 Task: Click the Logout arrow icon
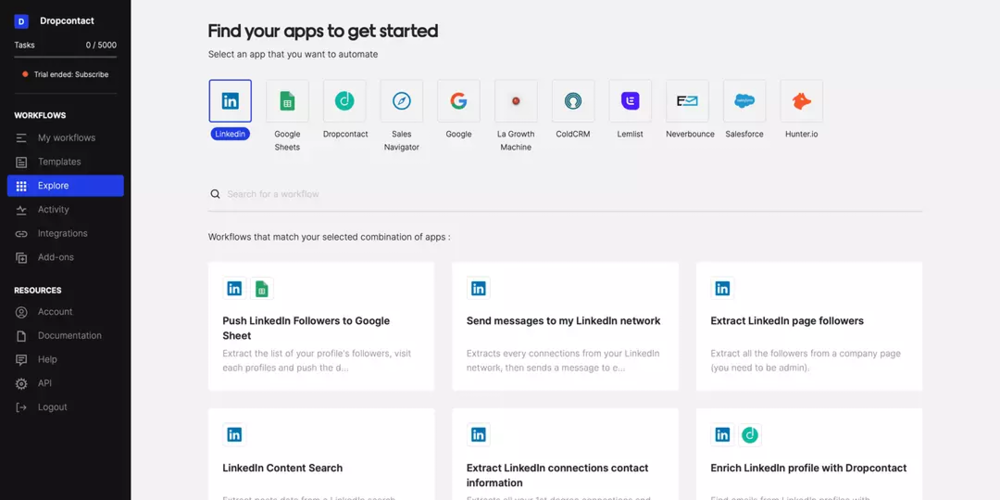(x=22, y=408)
